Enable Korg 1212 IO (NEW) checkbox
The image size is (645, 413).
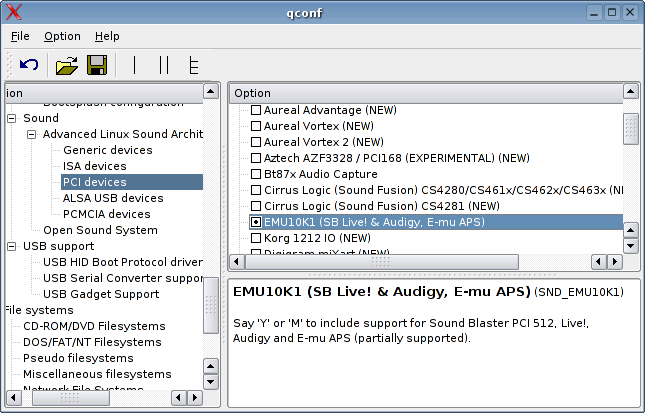pos(256,238)
